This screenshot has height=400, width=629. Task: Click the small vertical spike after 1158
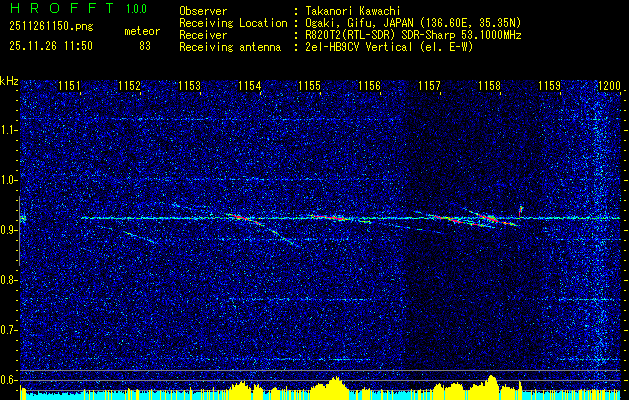[521, 211]
